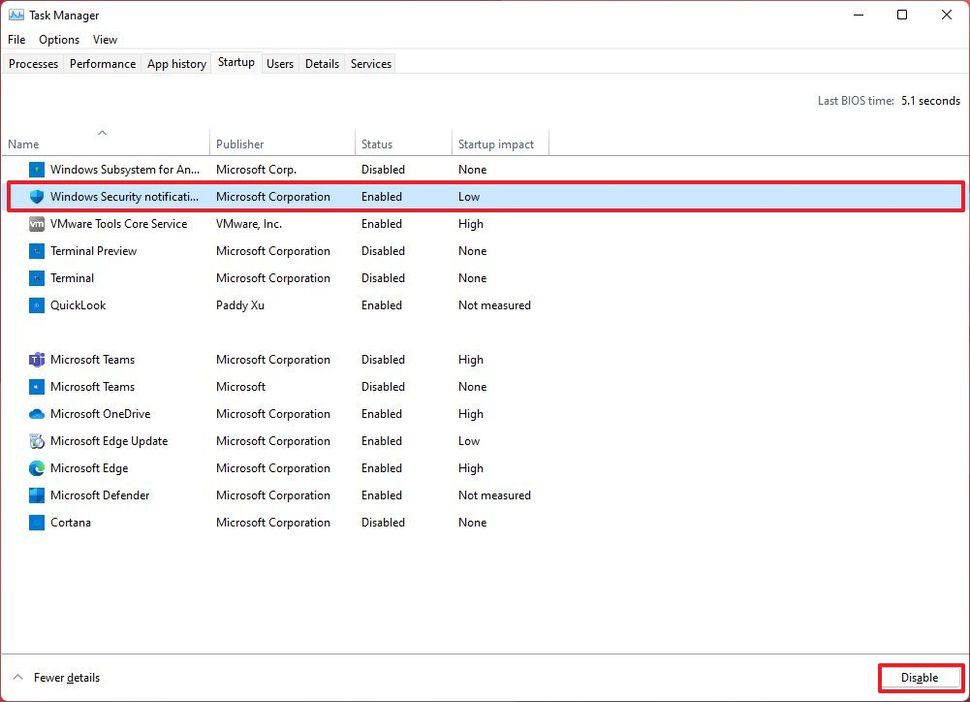The height and width of the screenshot is (702, 970).
Task: Click the Windows Security notification shield icon
Action: (x=37, y=196)
